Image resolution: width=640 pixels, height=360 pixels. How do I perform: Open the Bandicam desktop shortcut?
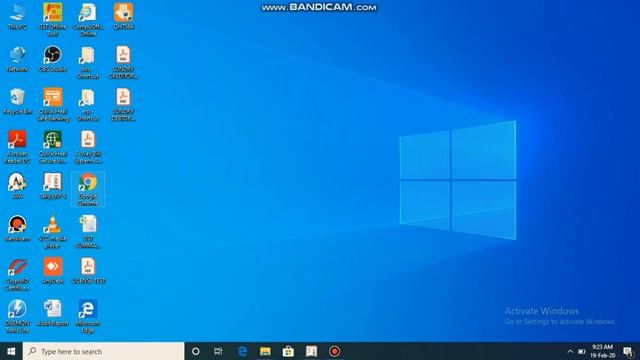tap(18, 229)
